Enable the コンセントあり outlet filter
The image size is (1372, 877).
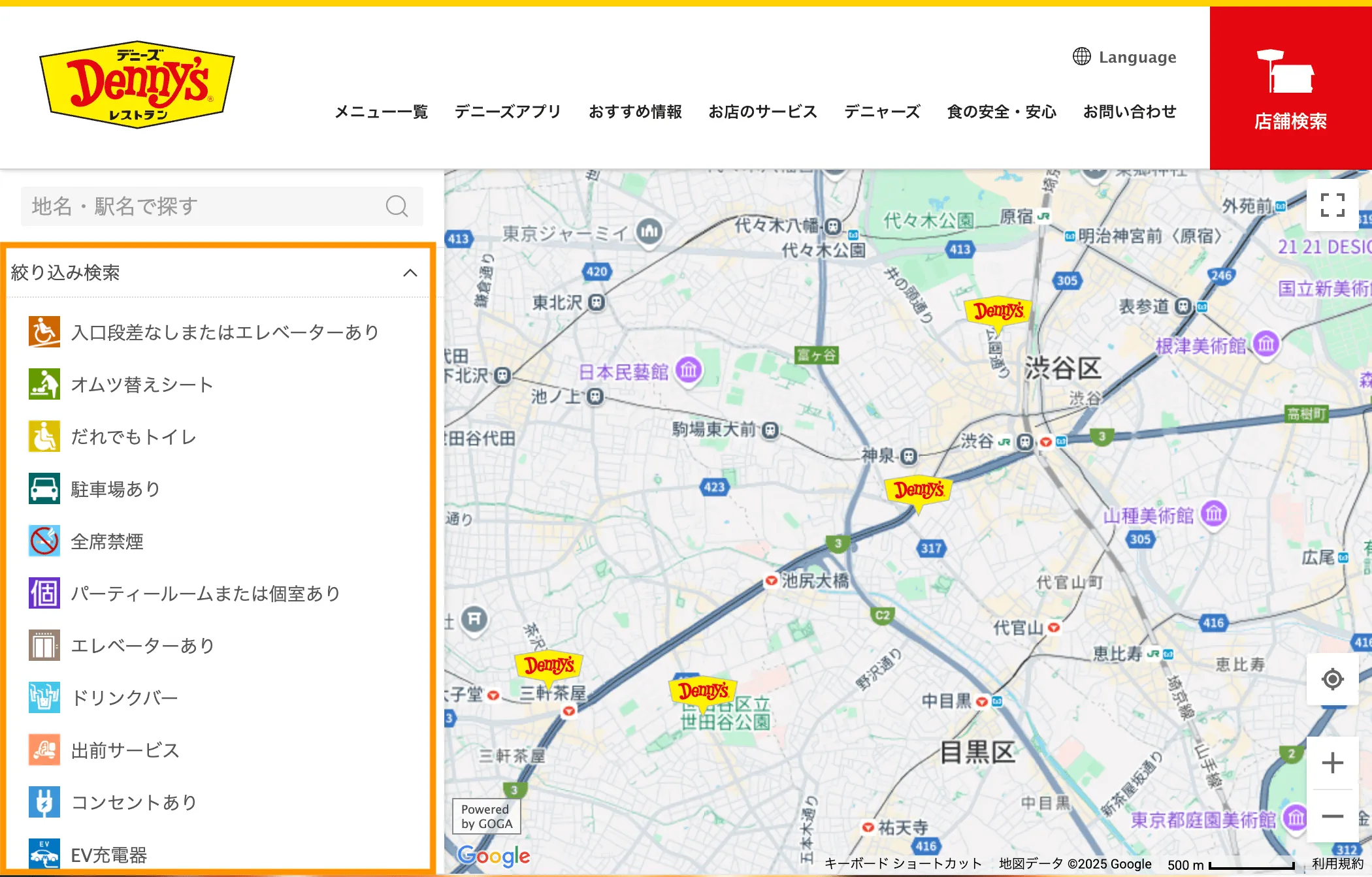pos(43,803)
